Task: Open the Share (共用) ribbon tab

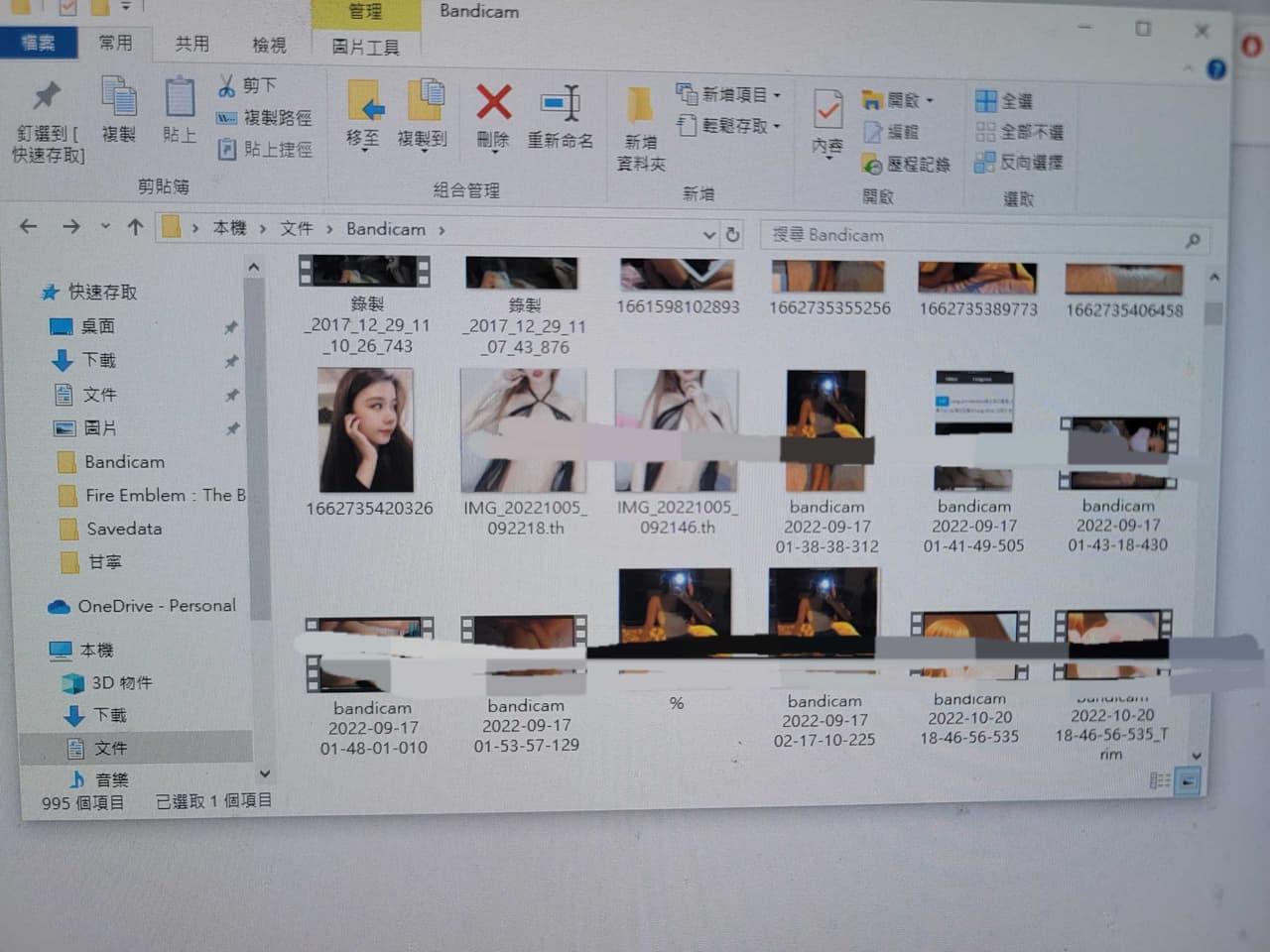Action: click(191, 44)
